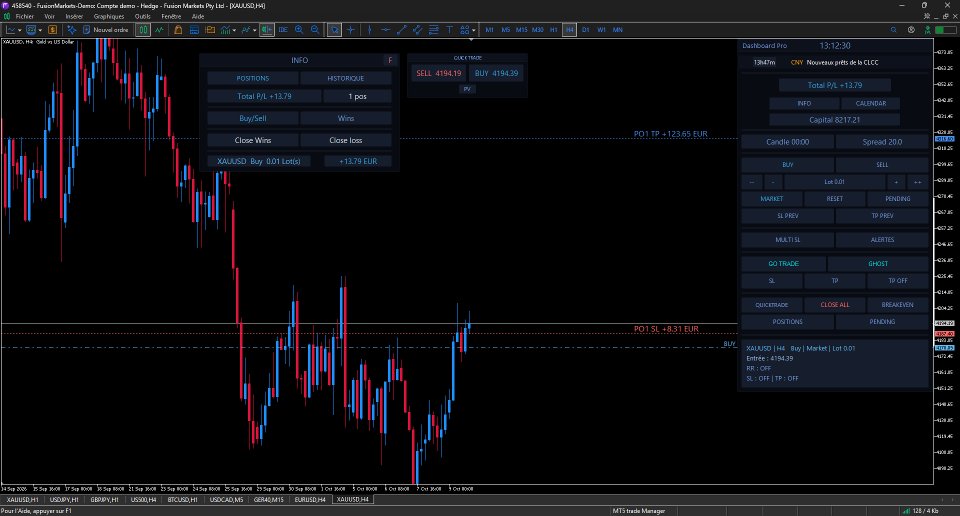Switch chart to M15 timeframe
Screen dimensions: 960x516
[x=522, y=29]
